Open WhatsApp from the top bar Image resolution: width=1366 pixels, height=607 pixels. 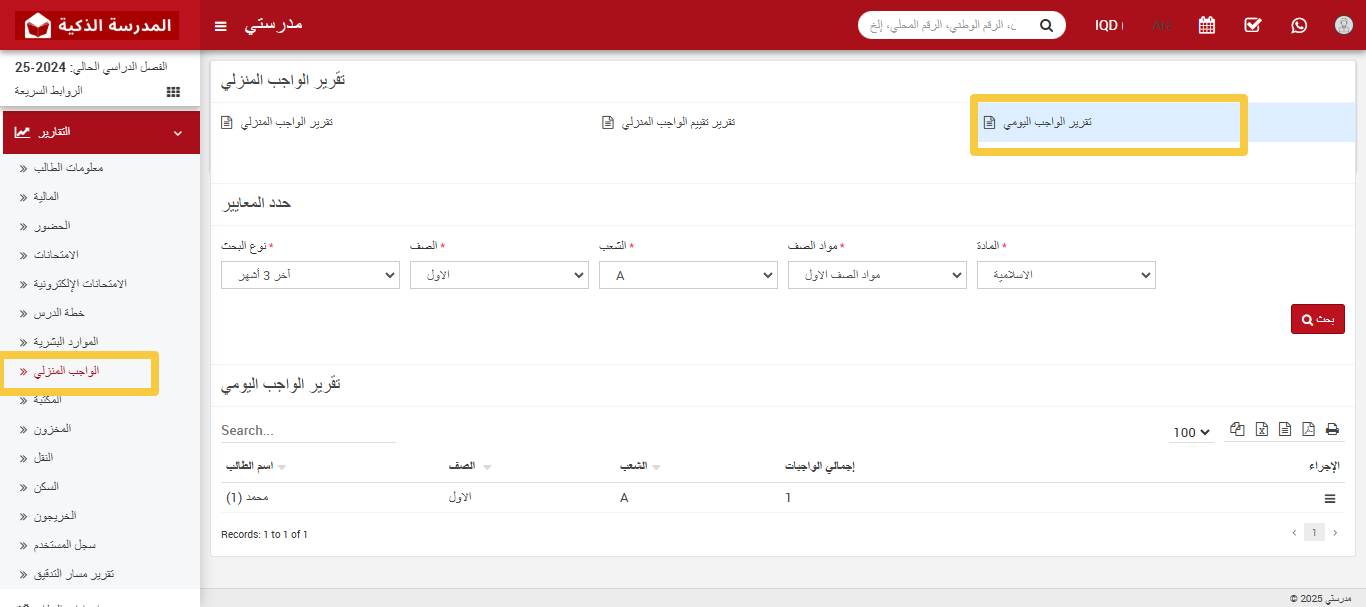tap(1298, 24)
